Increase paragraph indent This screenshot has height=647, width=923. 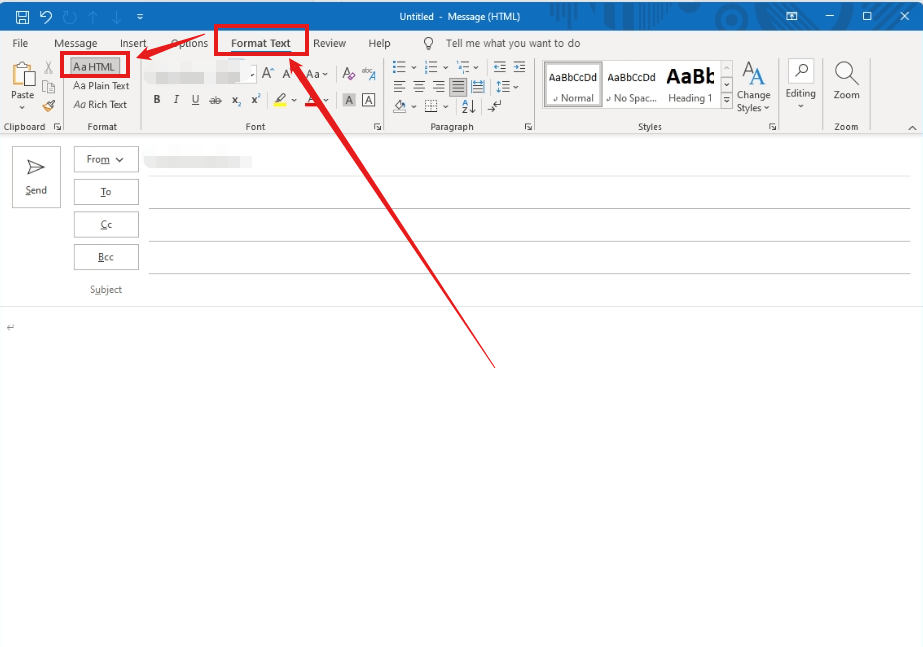(x=519, y=67)
